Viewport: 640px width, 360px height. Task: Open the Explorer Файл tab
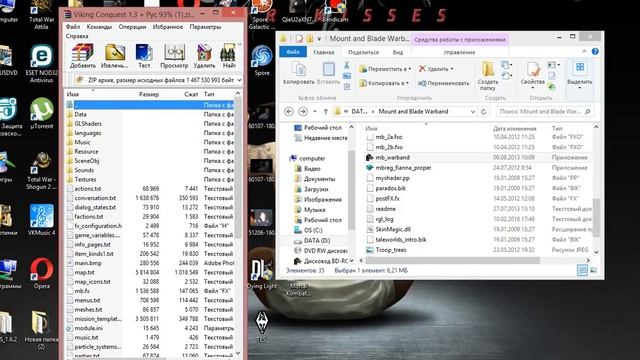coord(293,52)
